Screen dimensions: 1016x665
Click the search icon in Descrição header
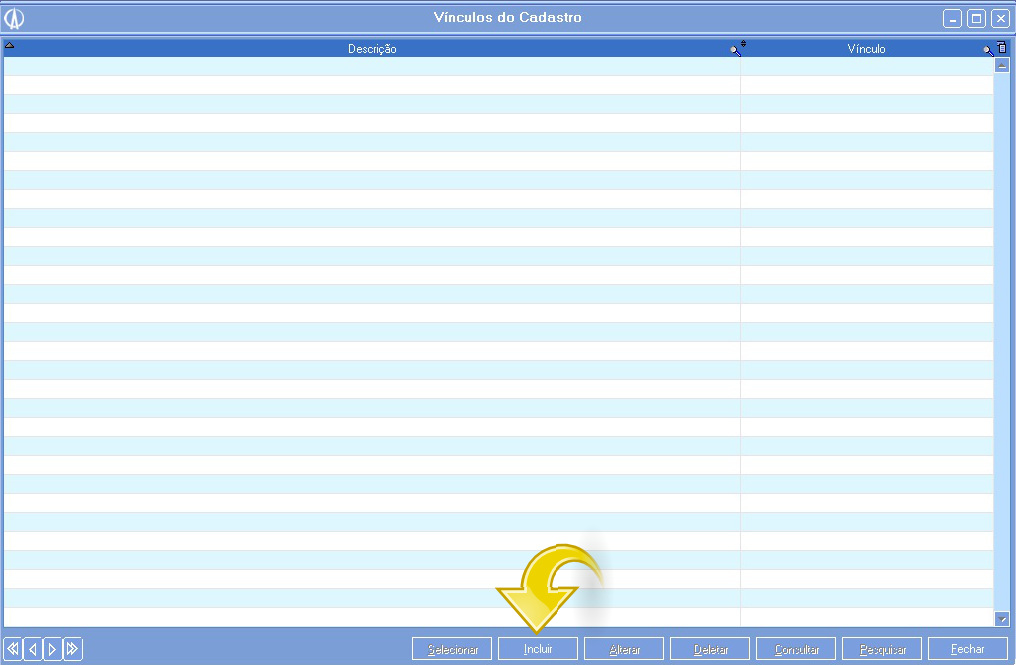[736, 49]
